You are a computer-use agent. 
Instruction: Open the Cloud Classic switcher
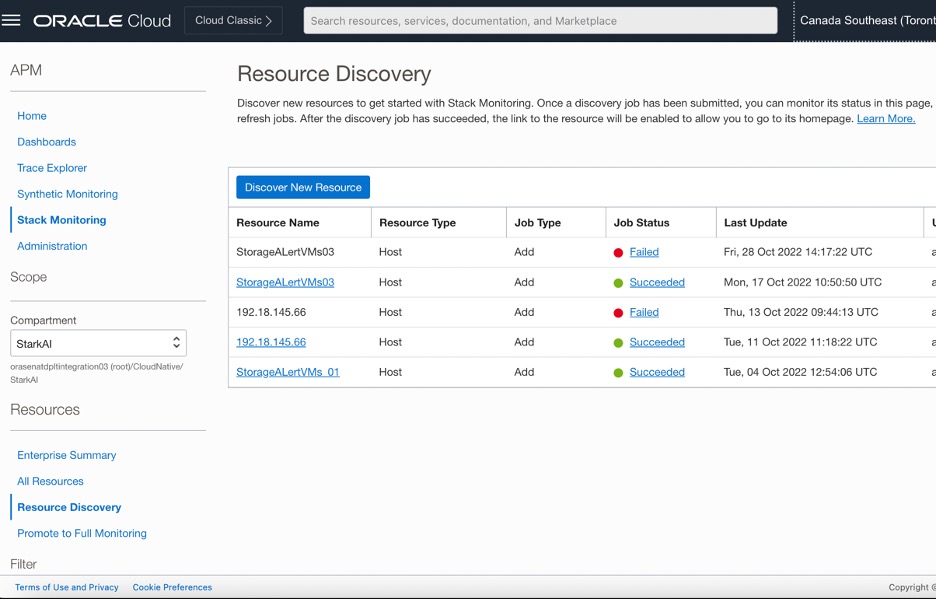point(233,19)
